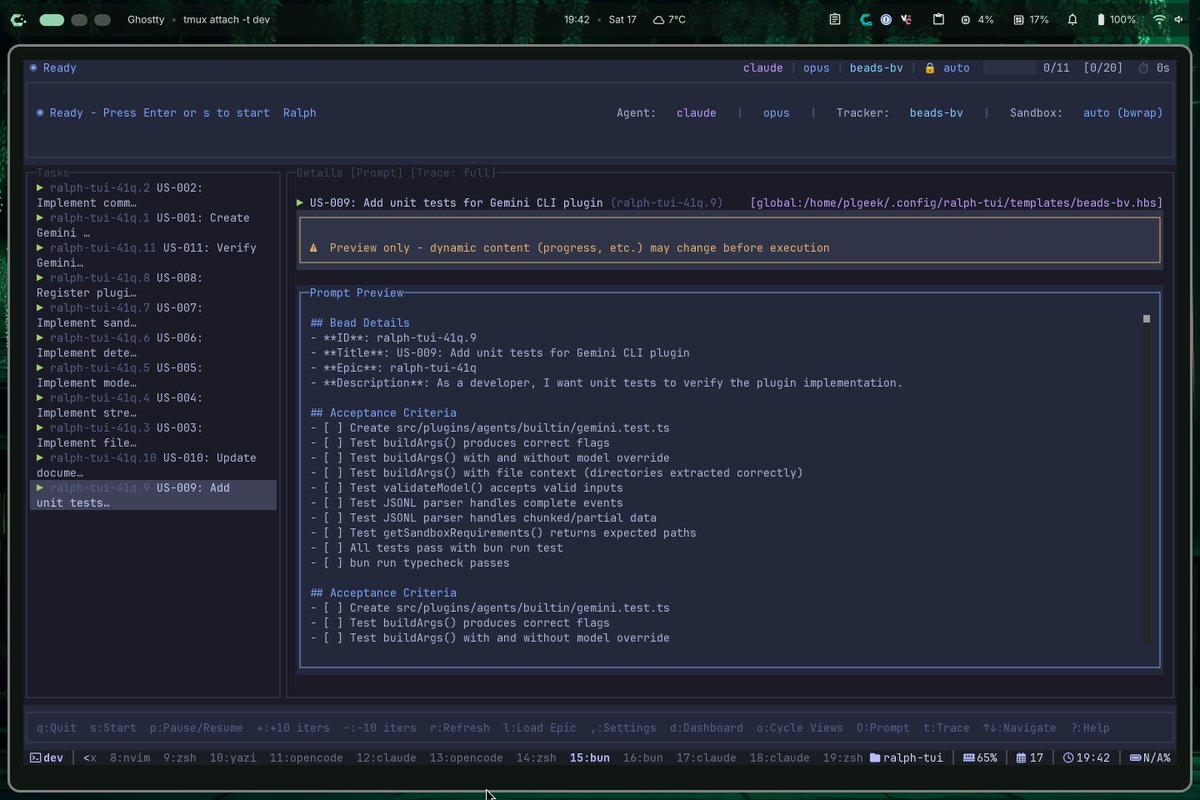
Task: Click the ,:Settings shortcut
Action: click(623, 728)
